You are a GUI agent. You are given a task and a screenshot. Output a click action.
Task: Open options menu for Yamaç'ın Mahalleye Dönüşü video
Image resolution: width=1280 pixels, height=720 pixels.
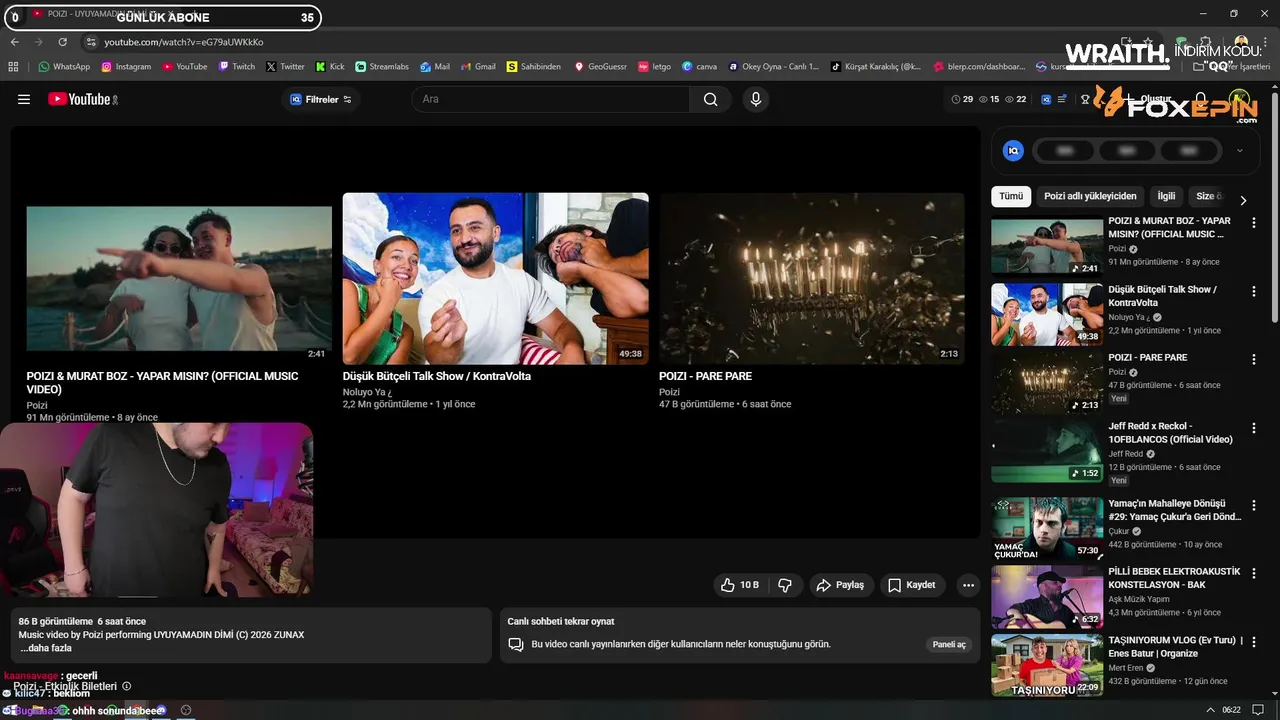[x=1253, y=506]
